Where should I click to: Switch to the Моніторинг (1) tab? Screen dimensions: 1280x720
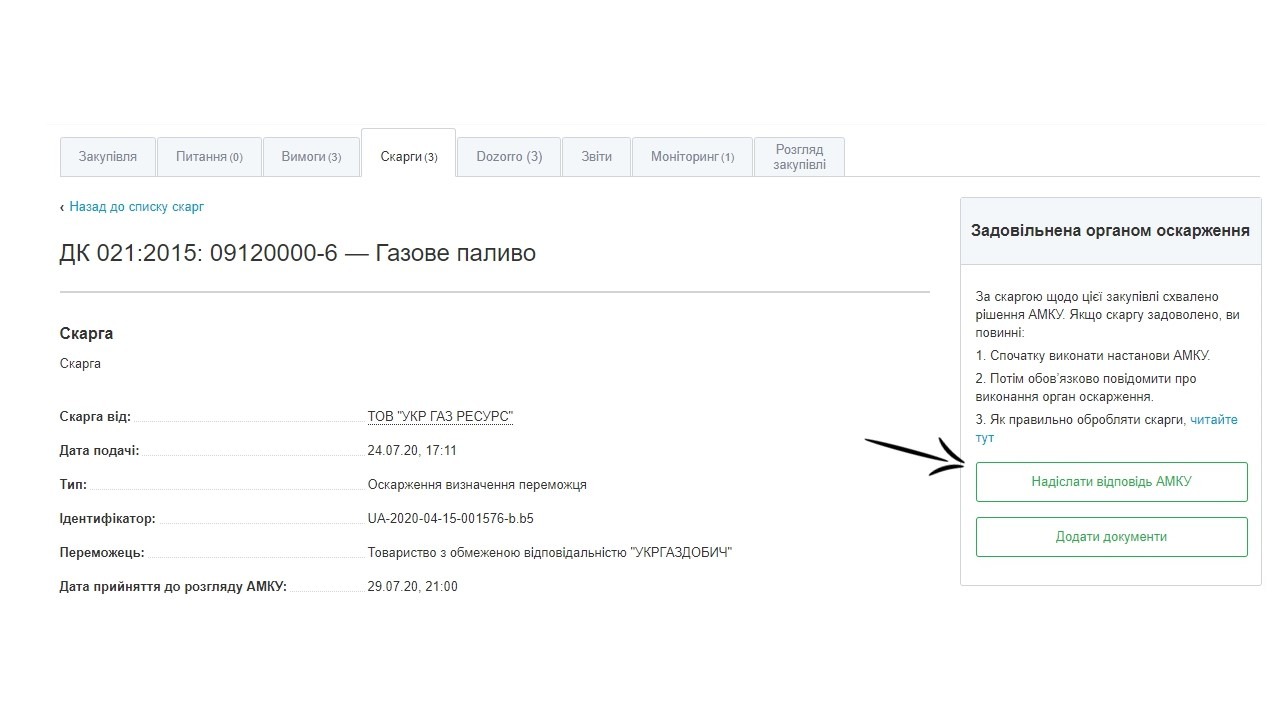(692, 157)
